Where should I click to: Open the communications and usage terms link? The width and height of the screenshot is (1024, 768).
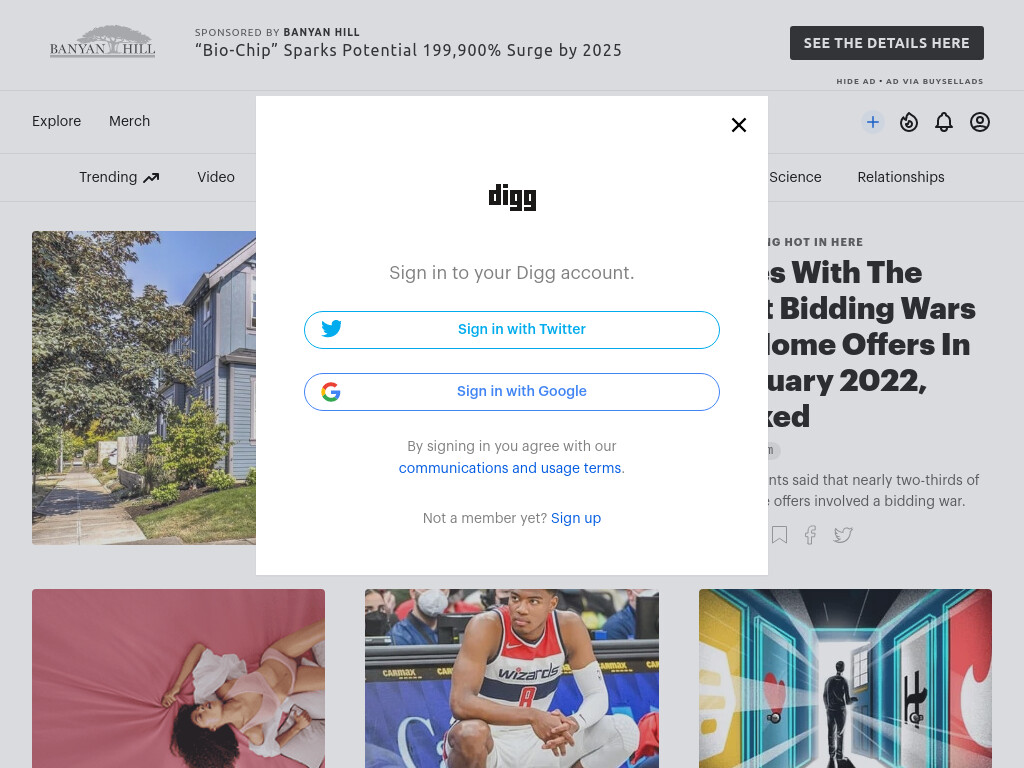tap(510, 468)
